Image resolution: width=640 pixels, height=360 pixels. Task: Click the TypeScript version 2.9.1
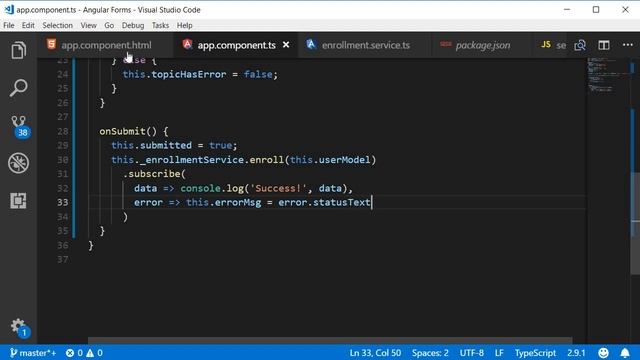pyautogui.click(x=576, y=353)
